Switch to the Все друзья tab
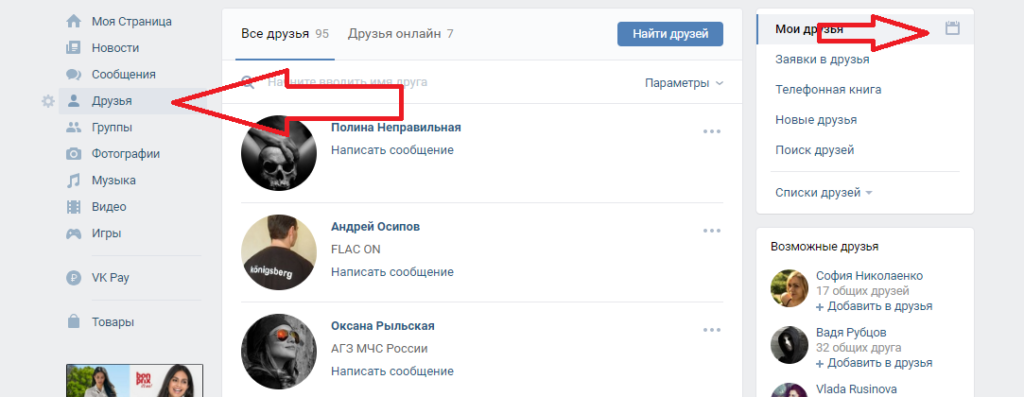Screen dimensions: 1024x397 [x=285, y=34]
